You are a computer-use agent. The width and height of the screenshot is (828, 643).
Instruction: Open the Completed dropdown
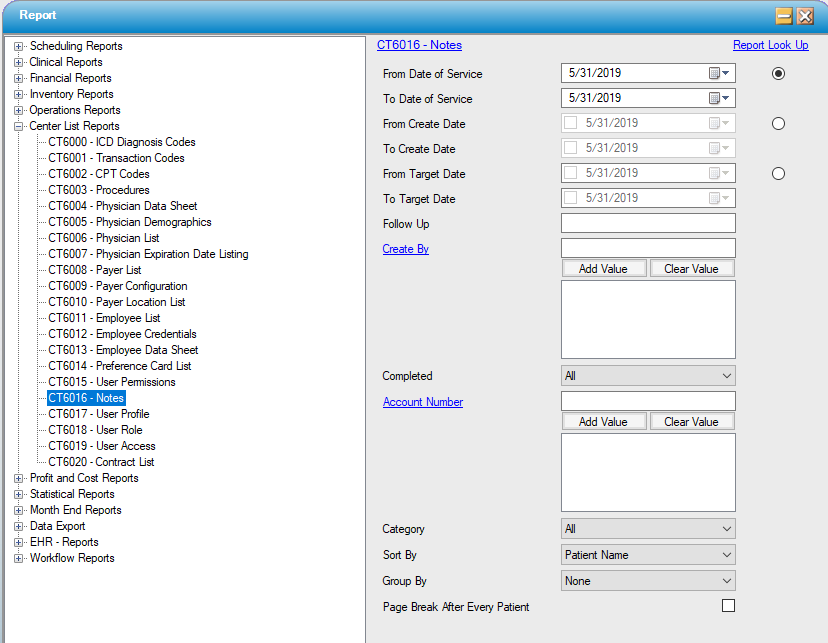pos(648,376)
